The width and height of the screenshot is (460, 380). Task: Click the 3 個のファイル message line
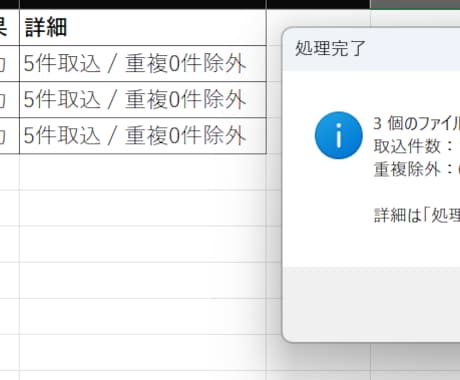tap(416, 123)
